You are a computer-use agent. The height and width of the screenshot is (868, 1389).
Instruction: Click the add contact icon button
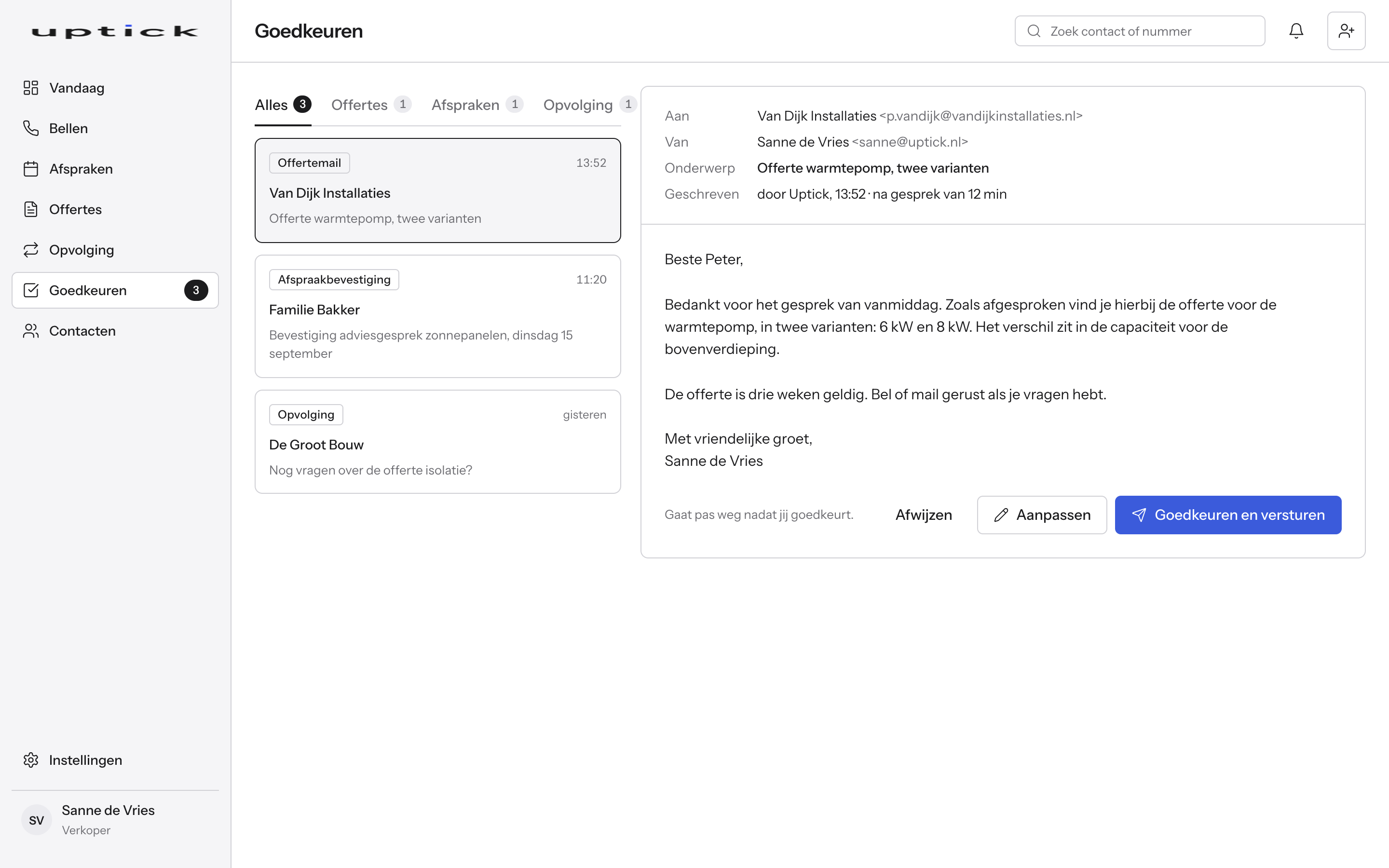pyautogui.click(x=1346, y=31)
